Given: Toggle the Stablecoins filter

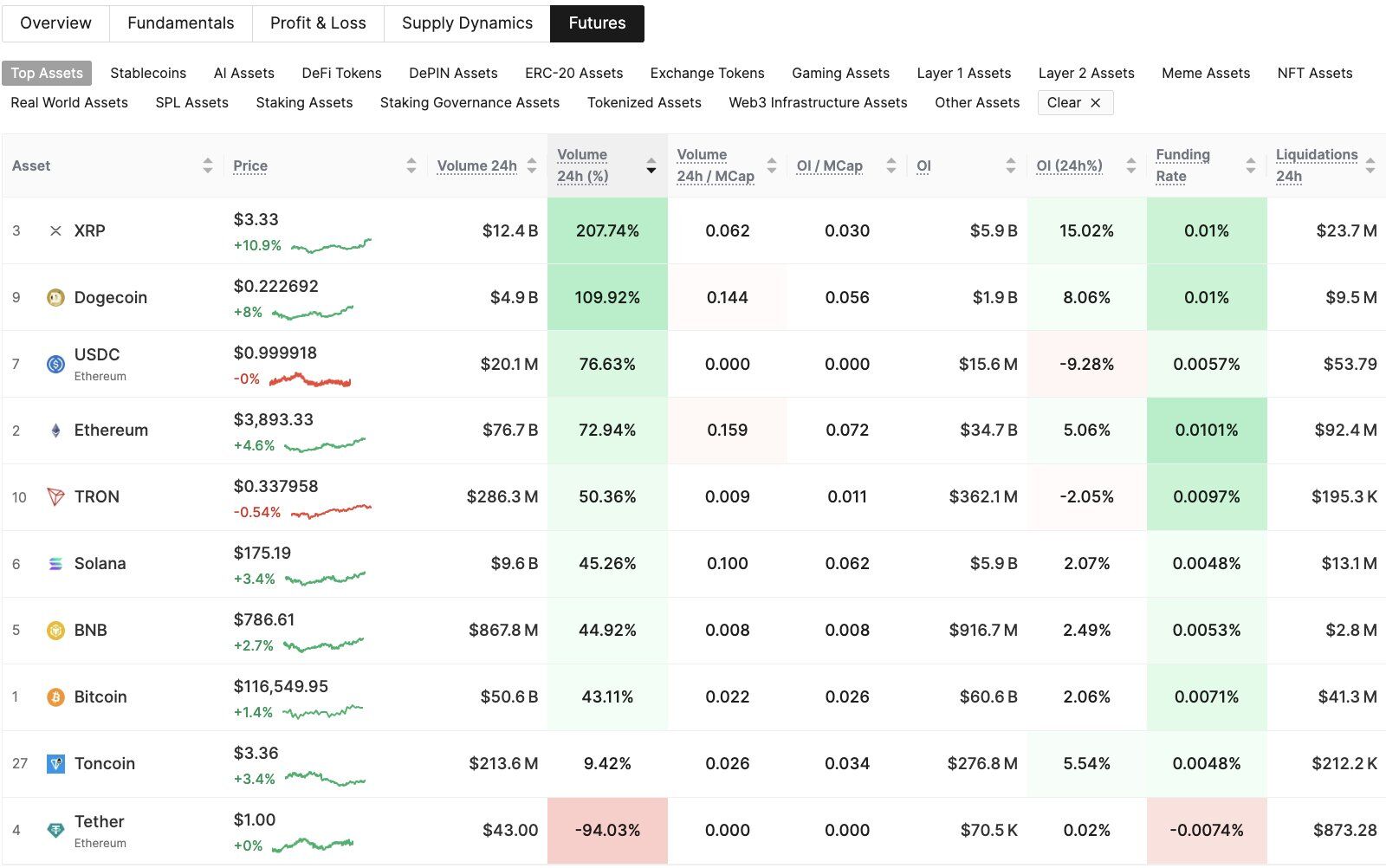Looking at the screenshot, I should (x=147, y=73).
